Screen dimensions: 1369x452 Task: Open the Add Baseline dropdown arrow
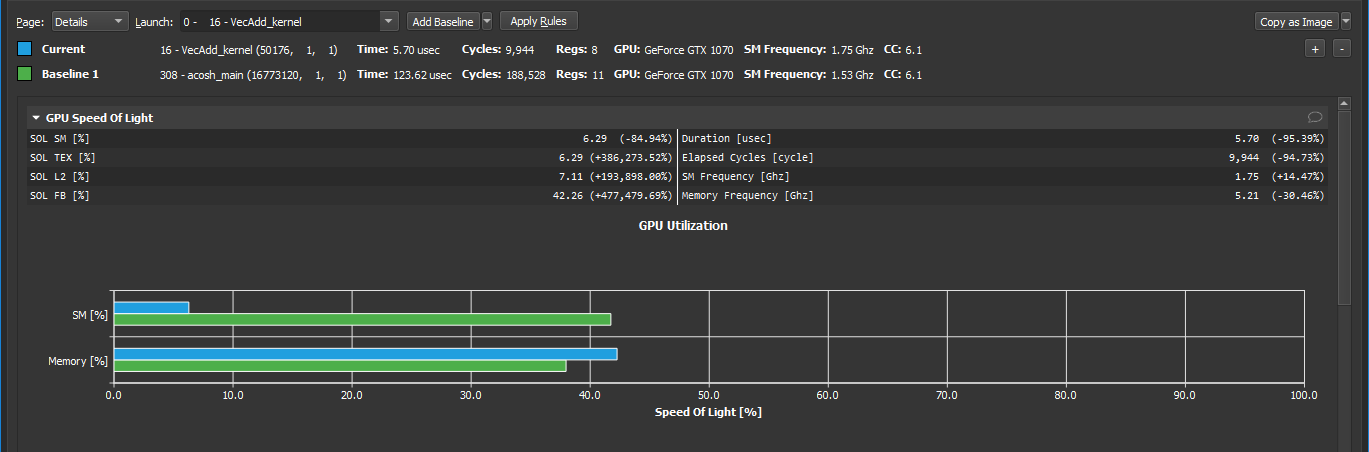(487, 21)
